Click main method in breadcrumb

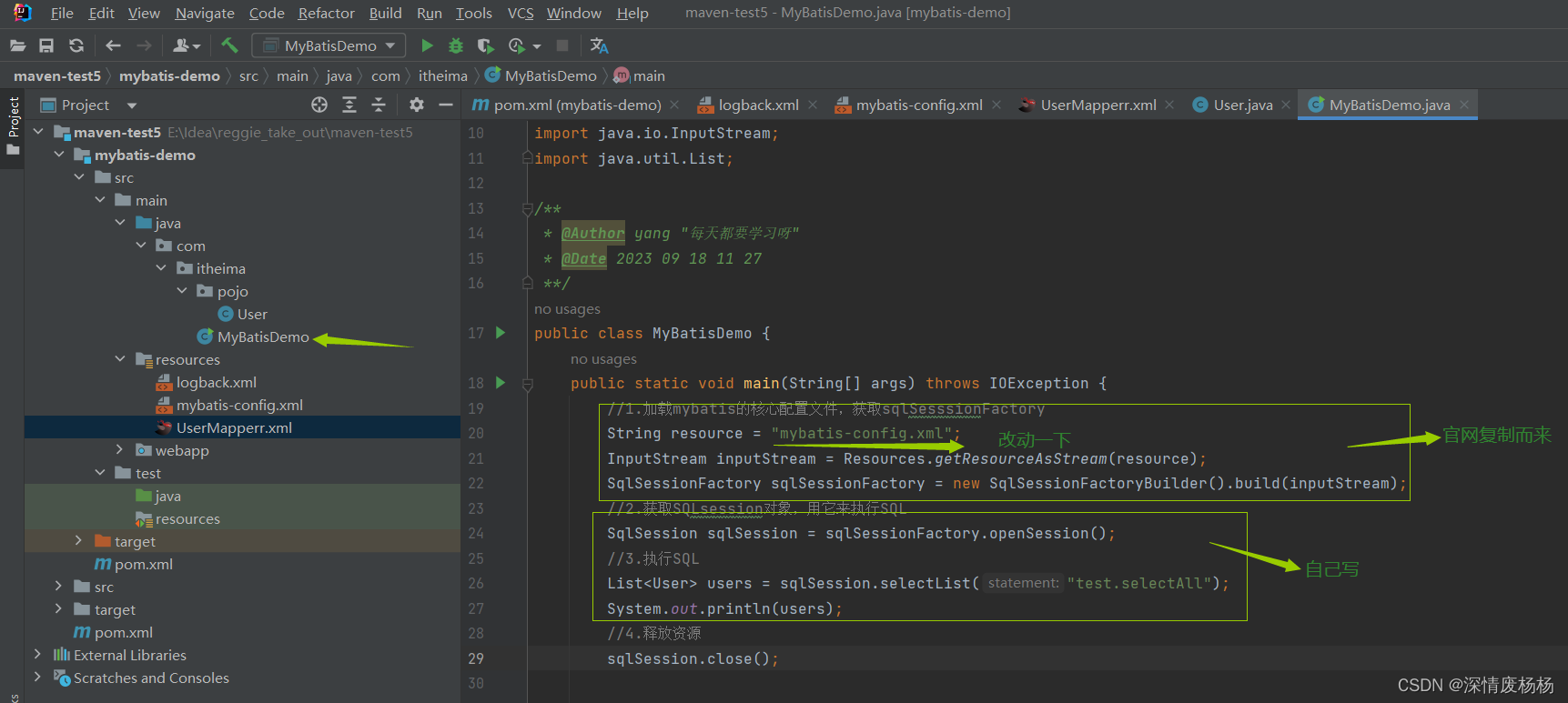point(640,76)
